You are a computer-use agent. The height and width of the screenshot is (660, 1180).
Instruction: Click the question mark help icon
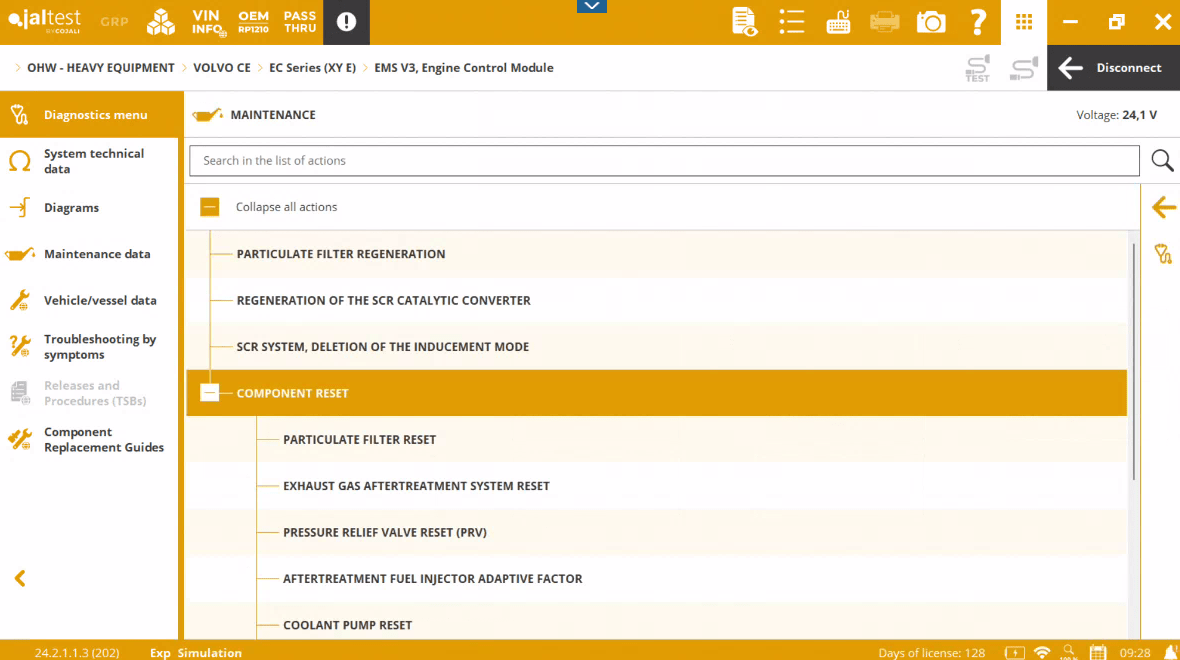point(978,22)
